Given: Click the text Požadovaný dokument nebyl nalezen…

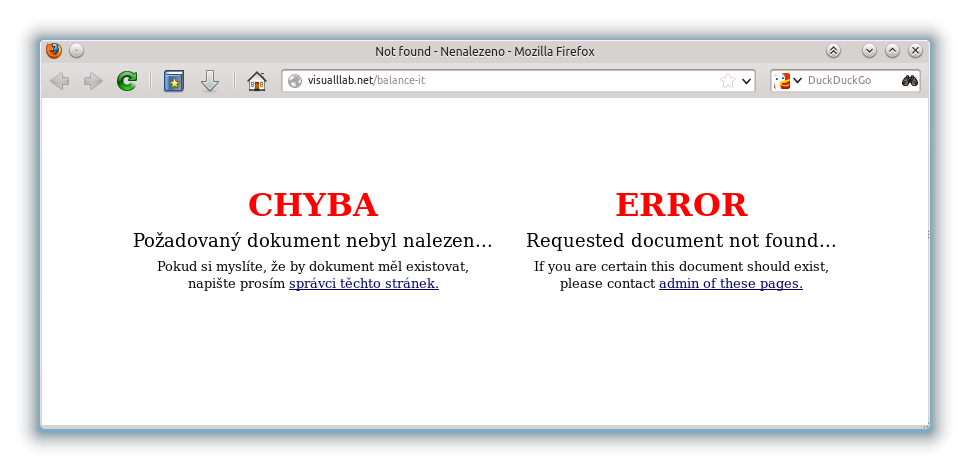Looking at the screenshot, I should pyautogui.click(x=313, y=241).
